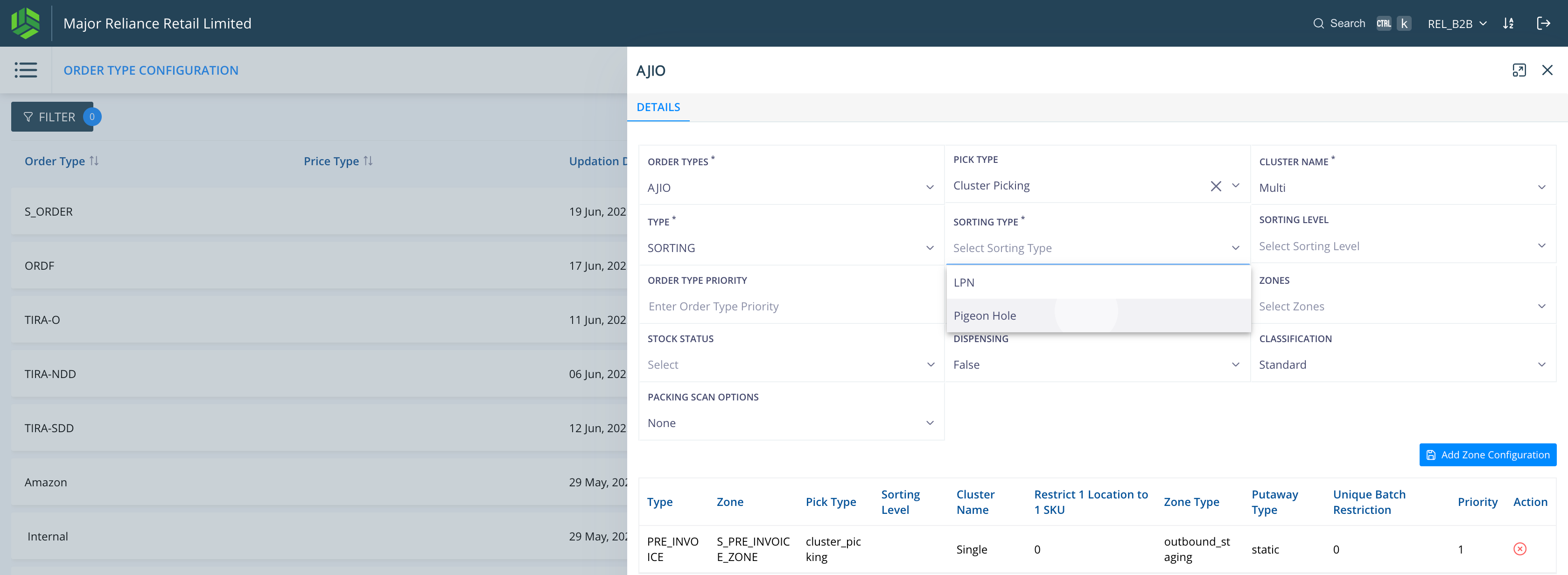Screen dimensions: 1568x575
Task: Open AJIO panel in new window icon
Action: [1519, 70]
